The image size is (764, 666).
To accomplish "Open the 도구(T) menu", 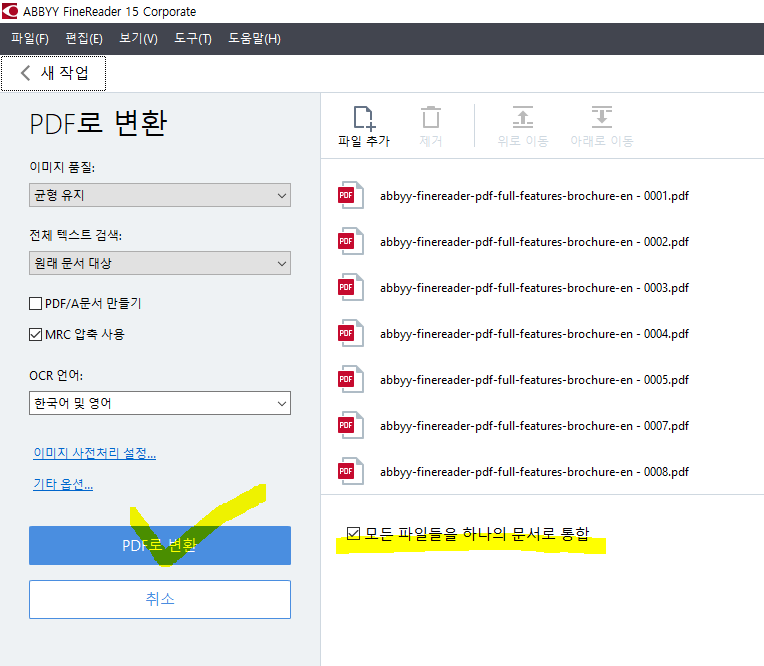I will tap(193, 38).
